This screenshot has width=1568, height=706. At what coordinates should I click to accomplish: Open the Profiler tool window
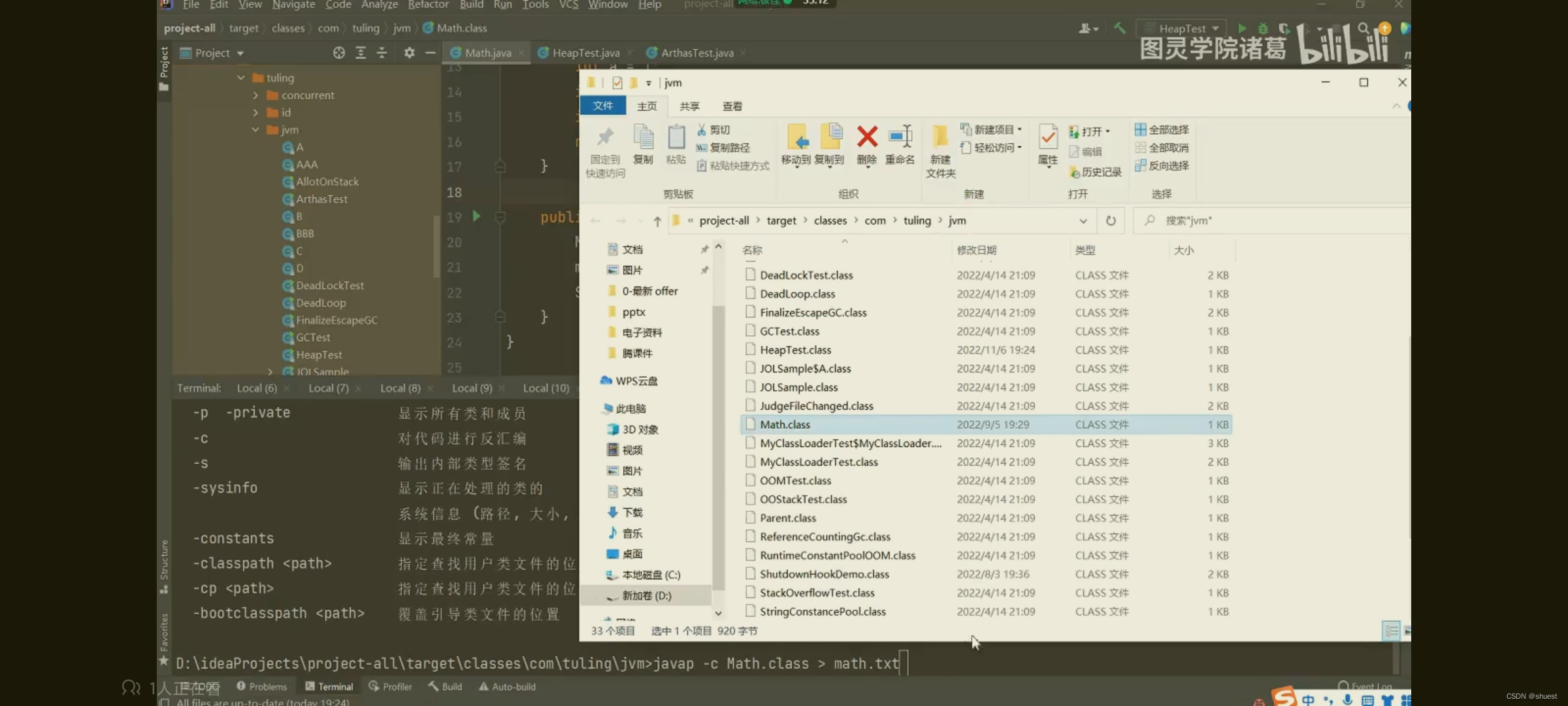(390, 686)
